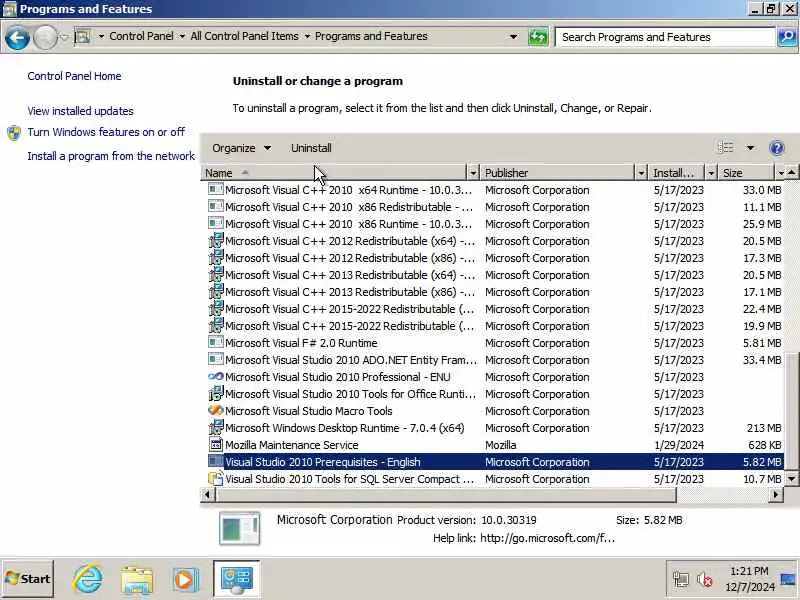Open the Start menu
This screenshot has height=600, width=800.
pos(28,579)
